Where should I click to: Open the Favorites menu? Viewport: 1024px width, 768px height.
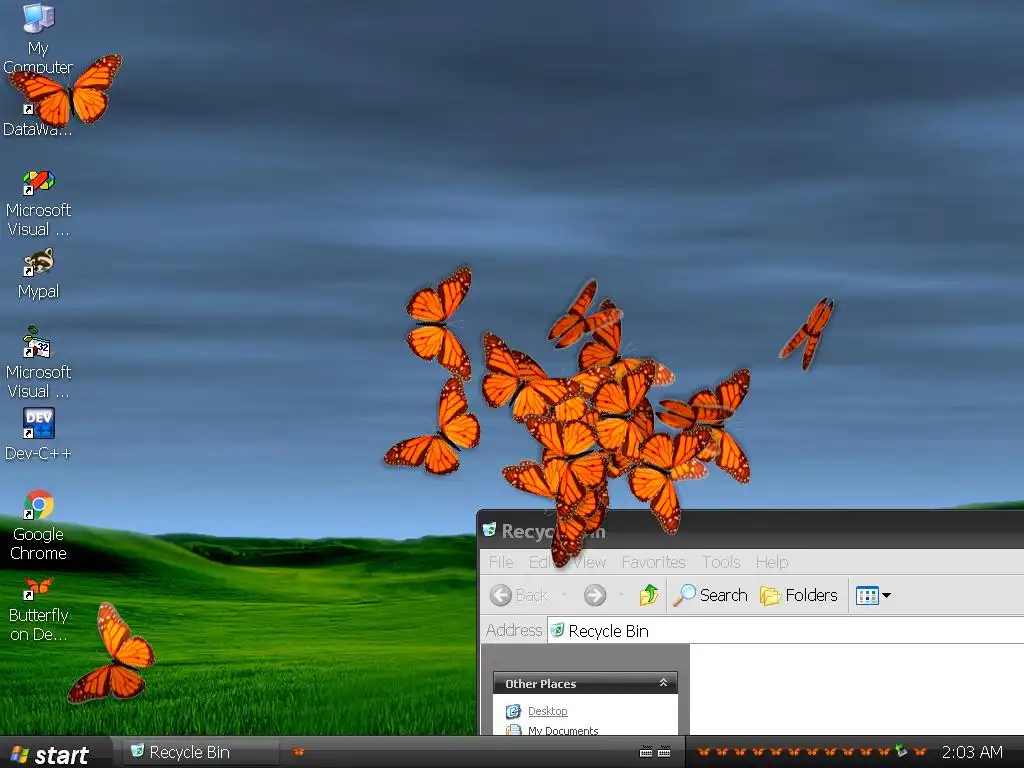tap(653, 562)
